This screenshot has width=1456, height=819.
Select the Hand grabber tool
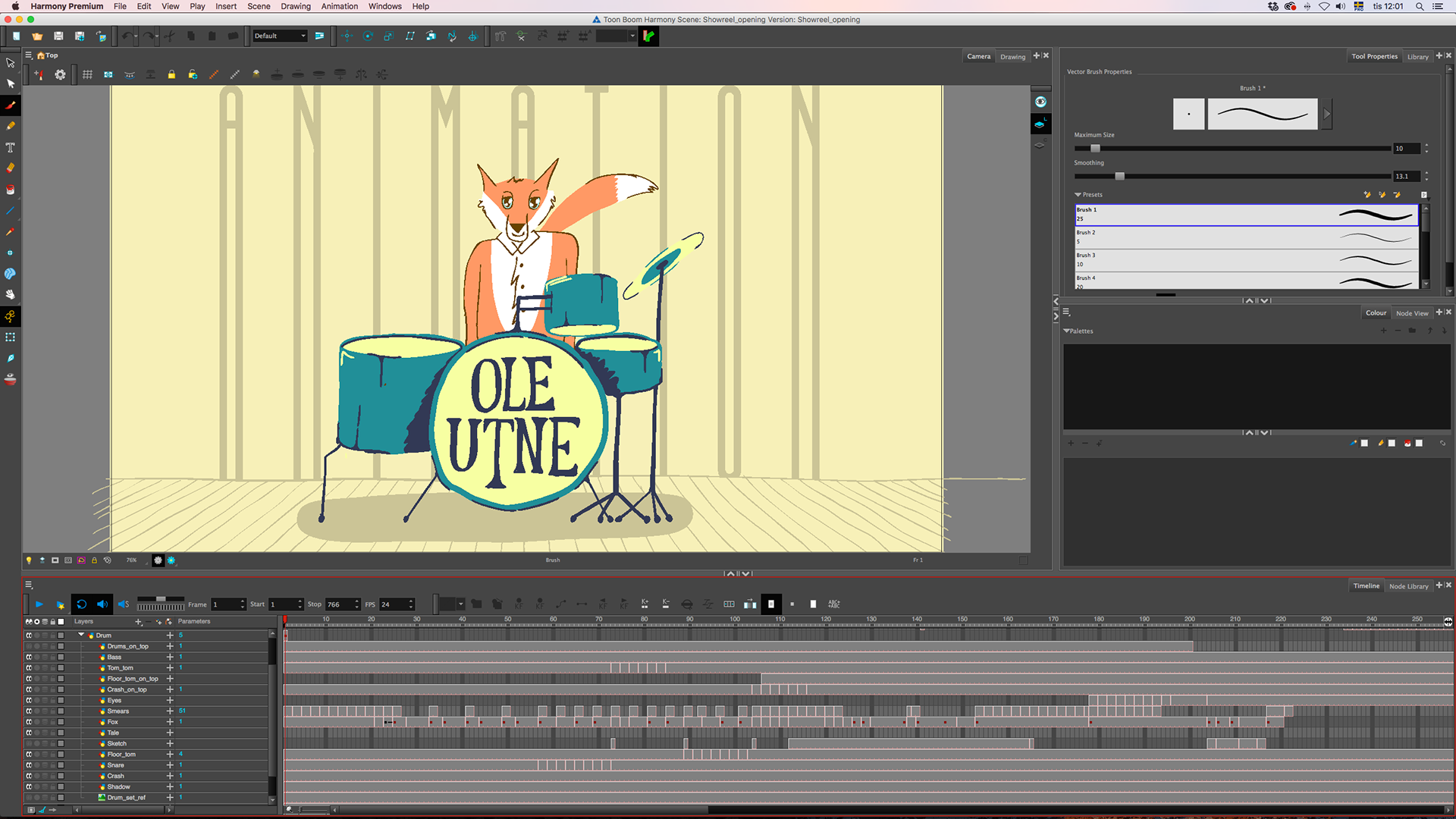[x=11, y=294]
